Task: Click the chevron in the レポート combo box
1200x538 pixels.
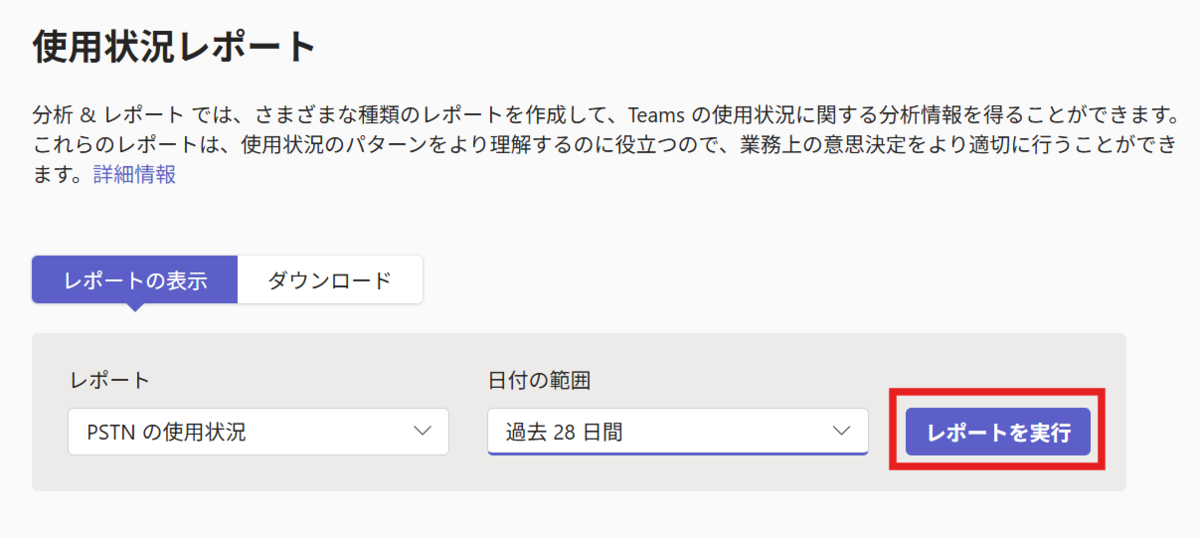Action: (422, 432)
